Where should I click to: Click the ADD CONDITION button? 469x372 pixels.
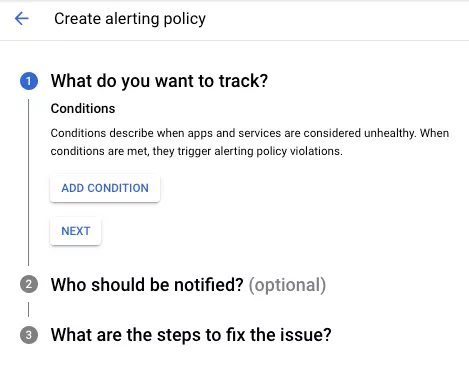(105, 188)
